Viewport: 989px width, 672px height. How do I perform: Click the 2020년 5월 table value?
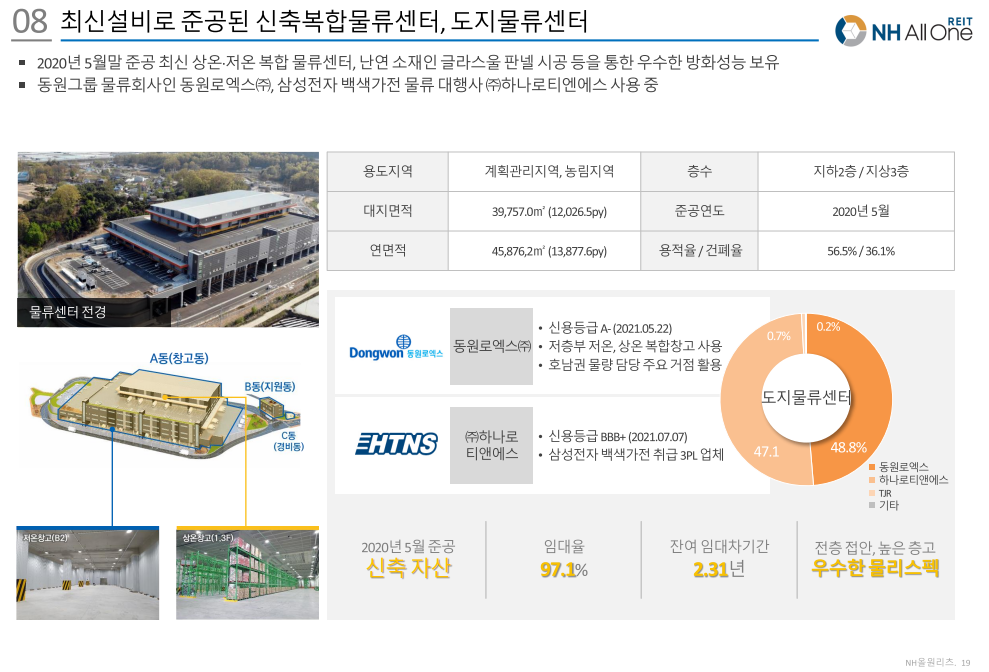(x=860, y=211)
